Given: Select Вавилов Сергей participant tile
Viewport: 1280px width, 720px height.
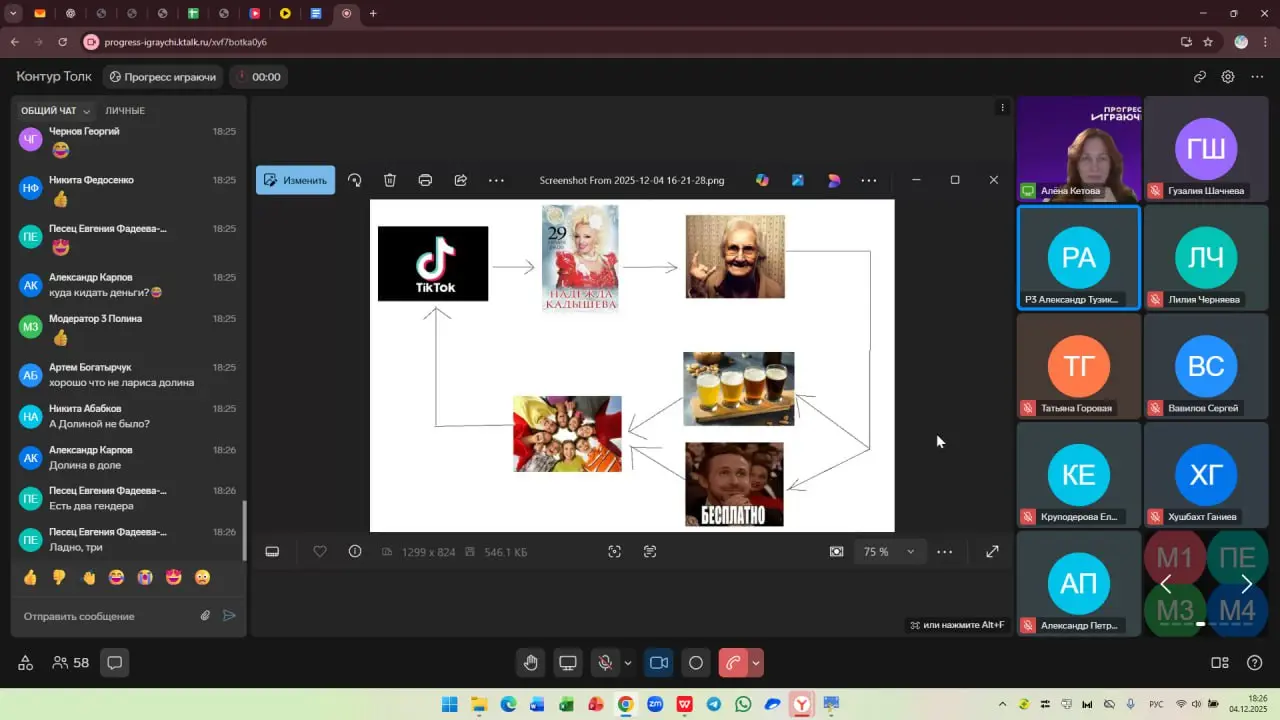Looking at the screenshot, I should (1206, 366).
